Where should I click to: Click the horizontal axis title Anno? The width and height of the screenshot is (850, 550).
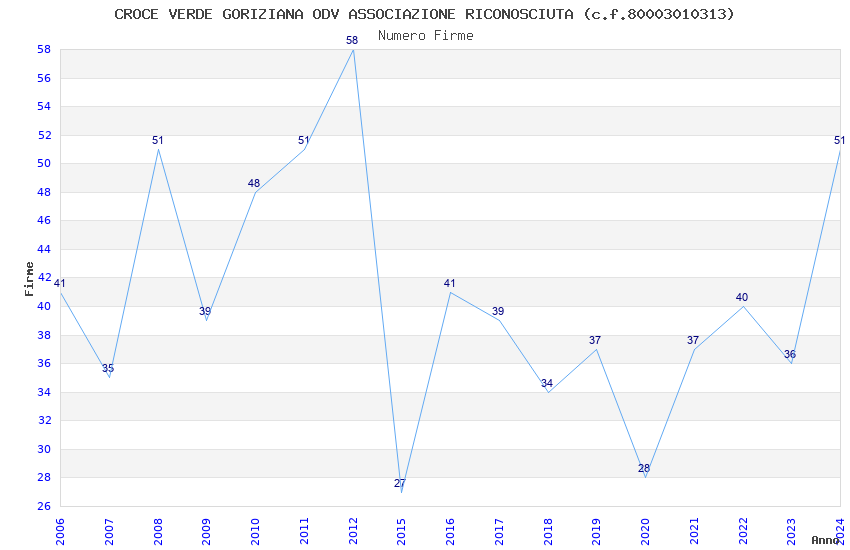(x=825, y=540)
